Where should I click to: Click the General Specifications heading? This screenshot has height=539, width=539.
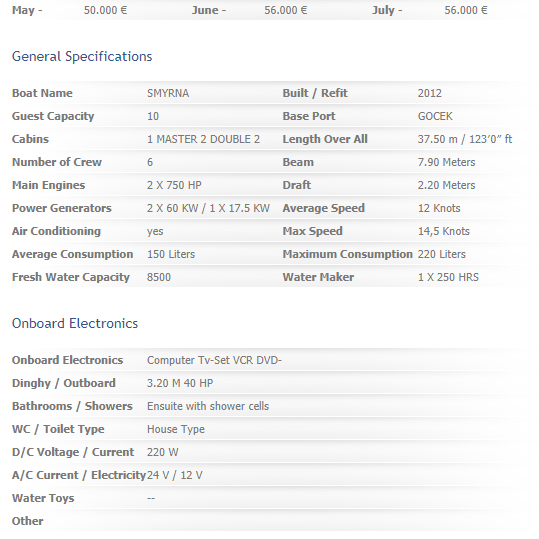tap(82, 56)
